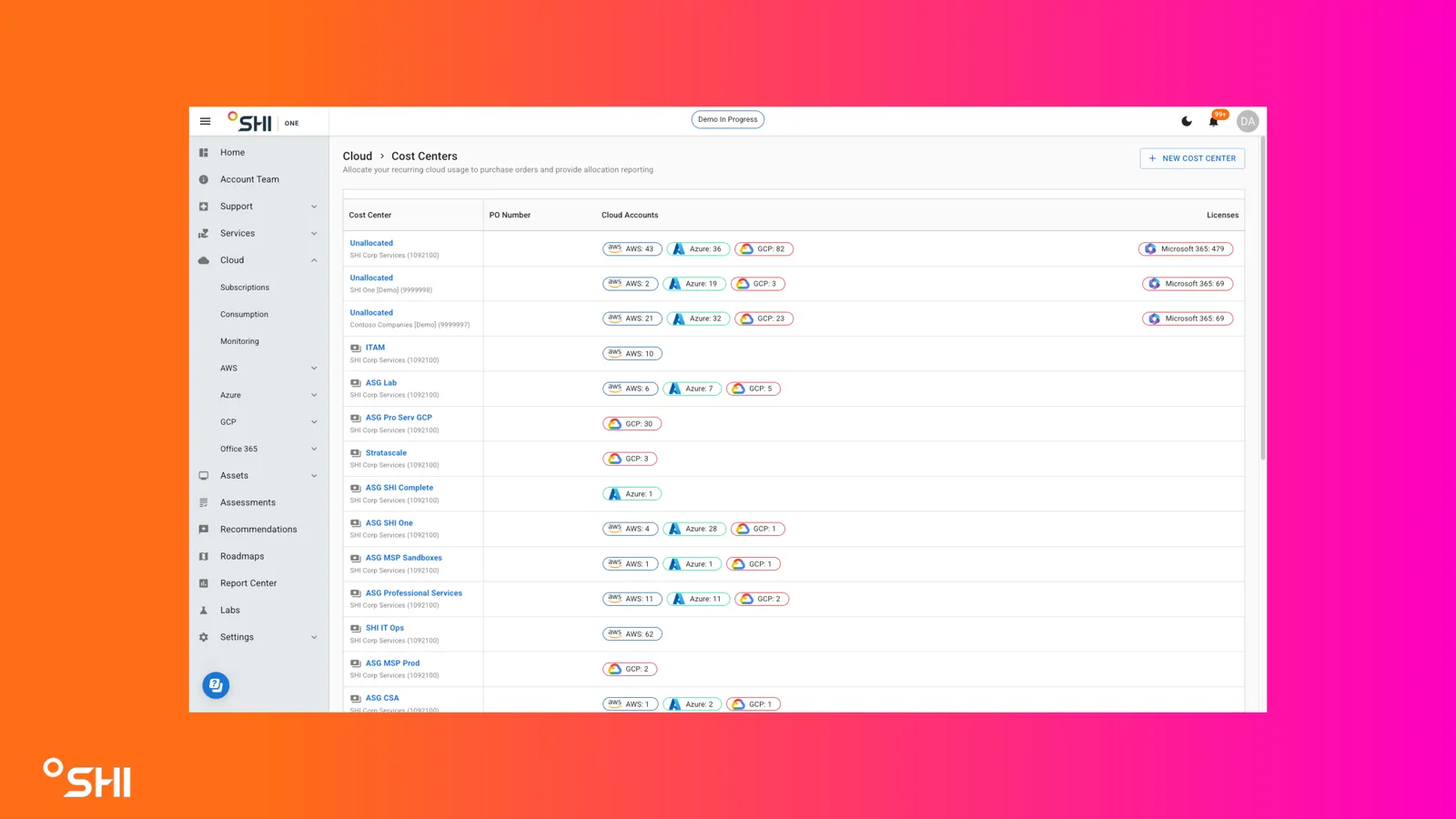
Task: Click the Account Team sidebar icon
Action: coord(204,179)
